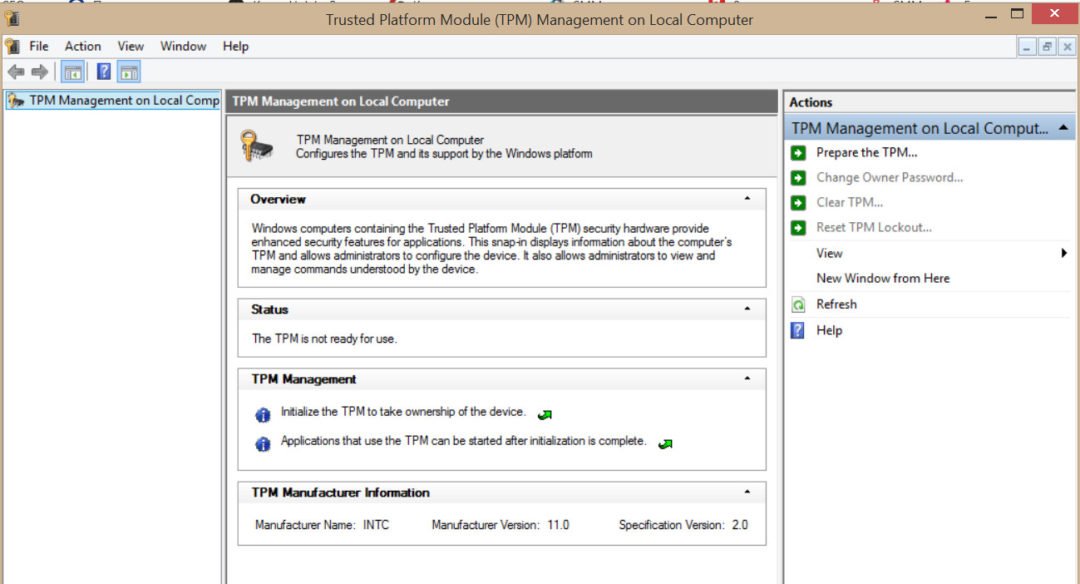Viewport: 1080px width, 584px height.
Task: Click green arrow after initialization complete message
Action: click(666, 443)
